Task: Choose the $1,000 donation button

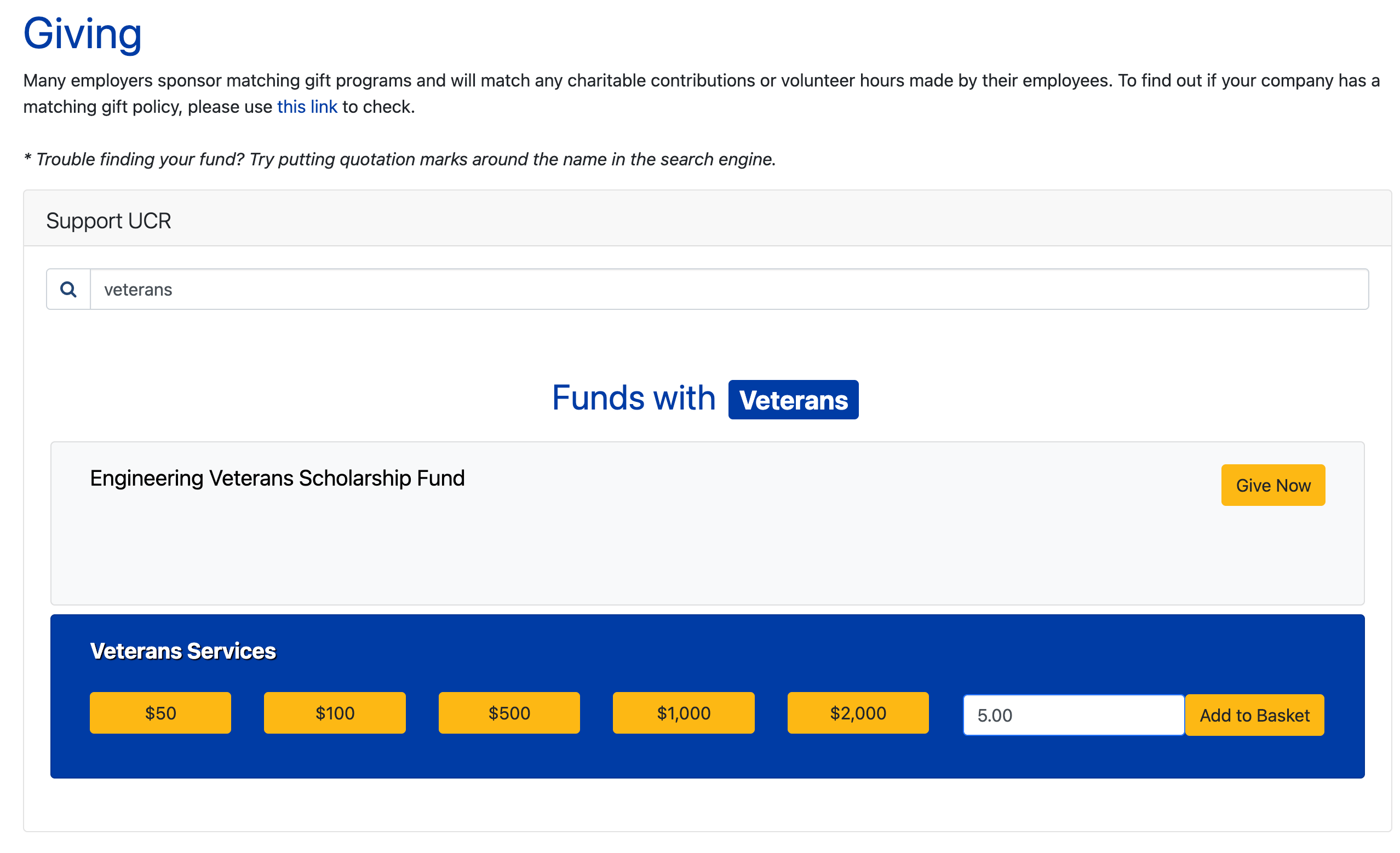Action: click(x=684, y=713)
